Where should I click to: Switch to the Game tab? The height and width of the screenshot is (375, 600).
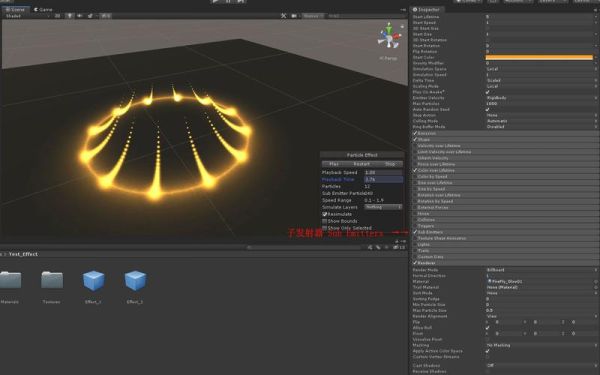point(43,9)
